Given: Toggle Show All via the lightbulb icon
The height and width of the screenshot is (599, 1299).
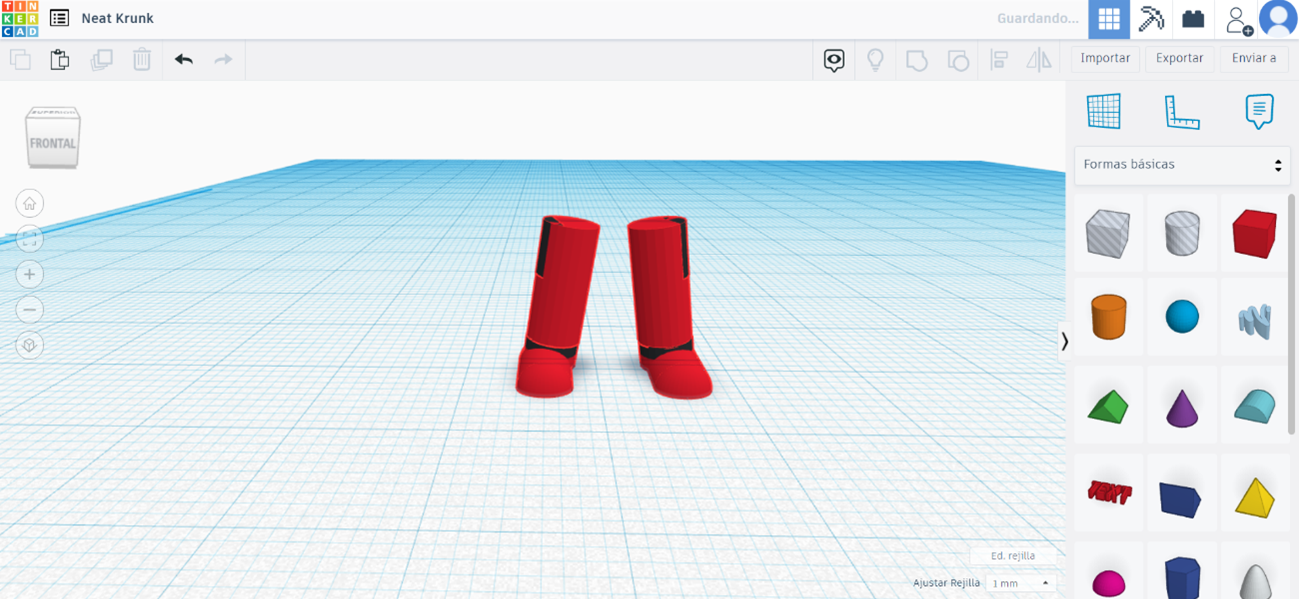Looking at the screenshot, I should (x=875, y=60).
